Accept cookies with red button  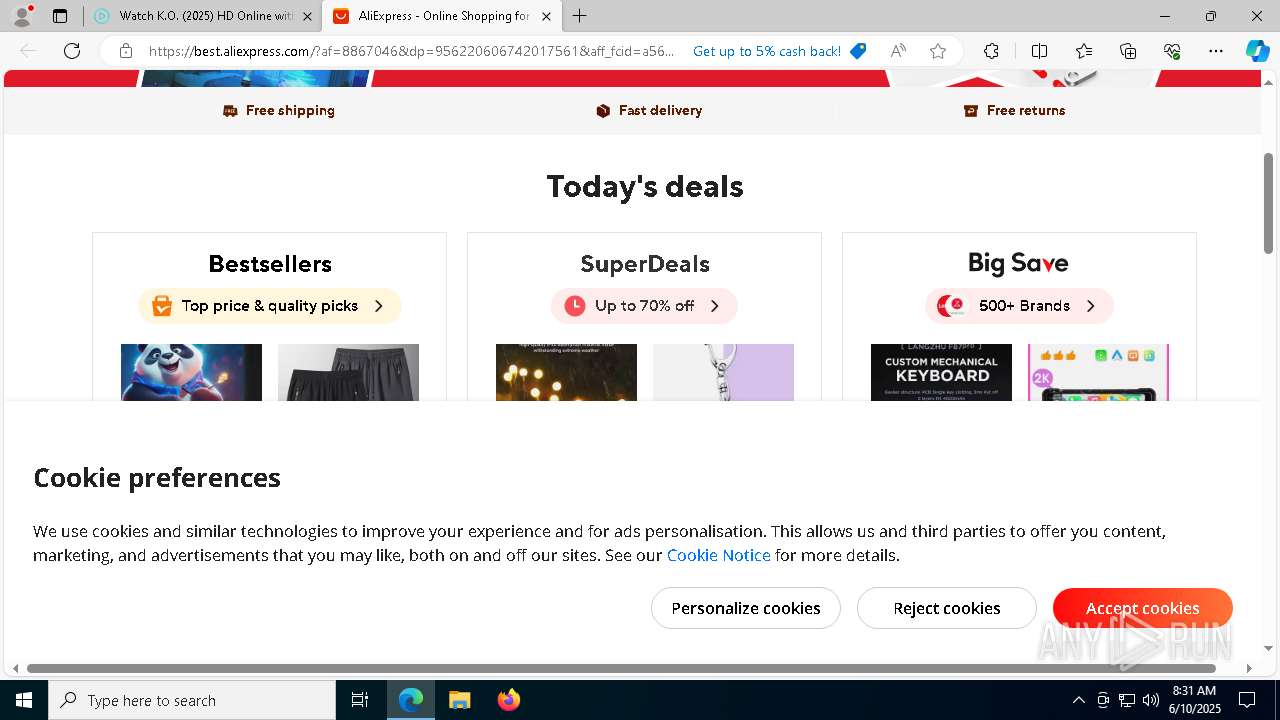[x=1142, y=608]
